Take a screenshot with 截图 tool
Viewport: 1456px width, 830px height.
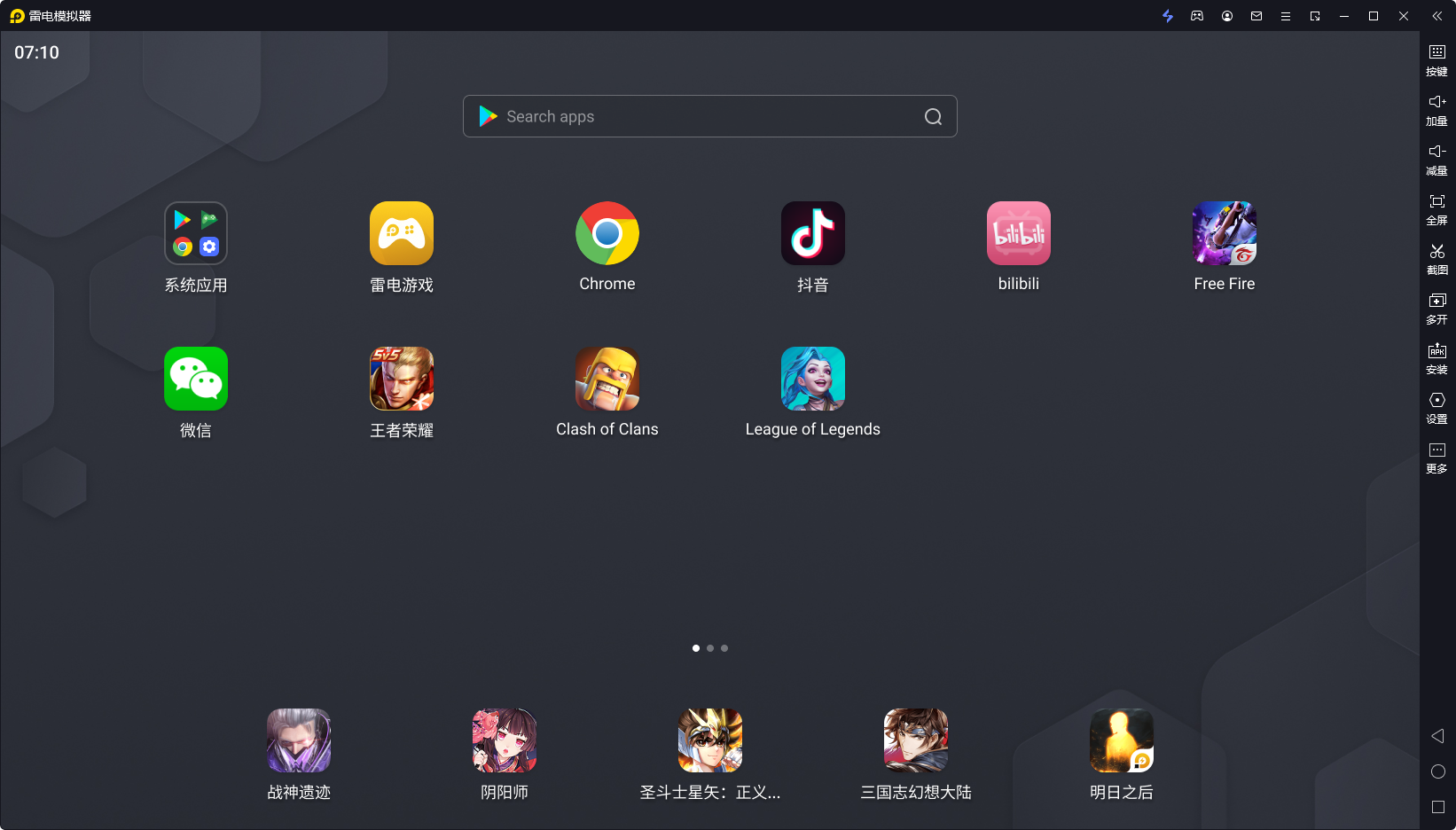click(1437, 259)
